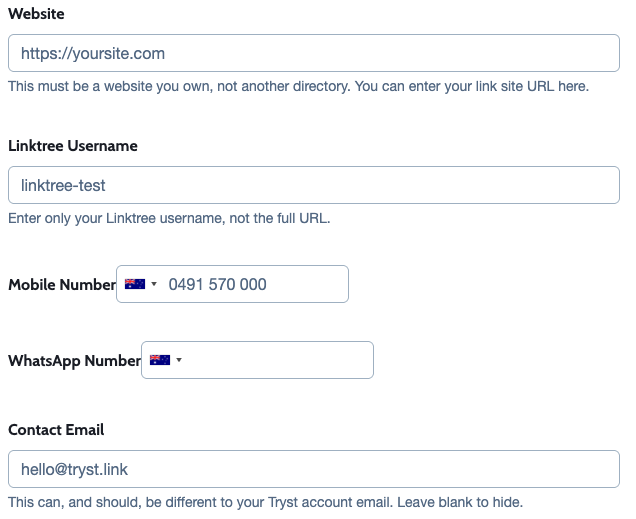Image resolution: width=636 pixels, height=519 pixels.
Task: Click the Australian flag in WhatsApp Number
Action: click(x=160, y=360)
